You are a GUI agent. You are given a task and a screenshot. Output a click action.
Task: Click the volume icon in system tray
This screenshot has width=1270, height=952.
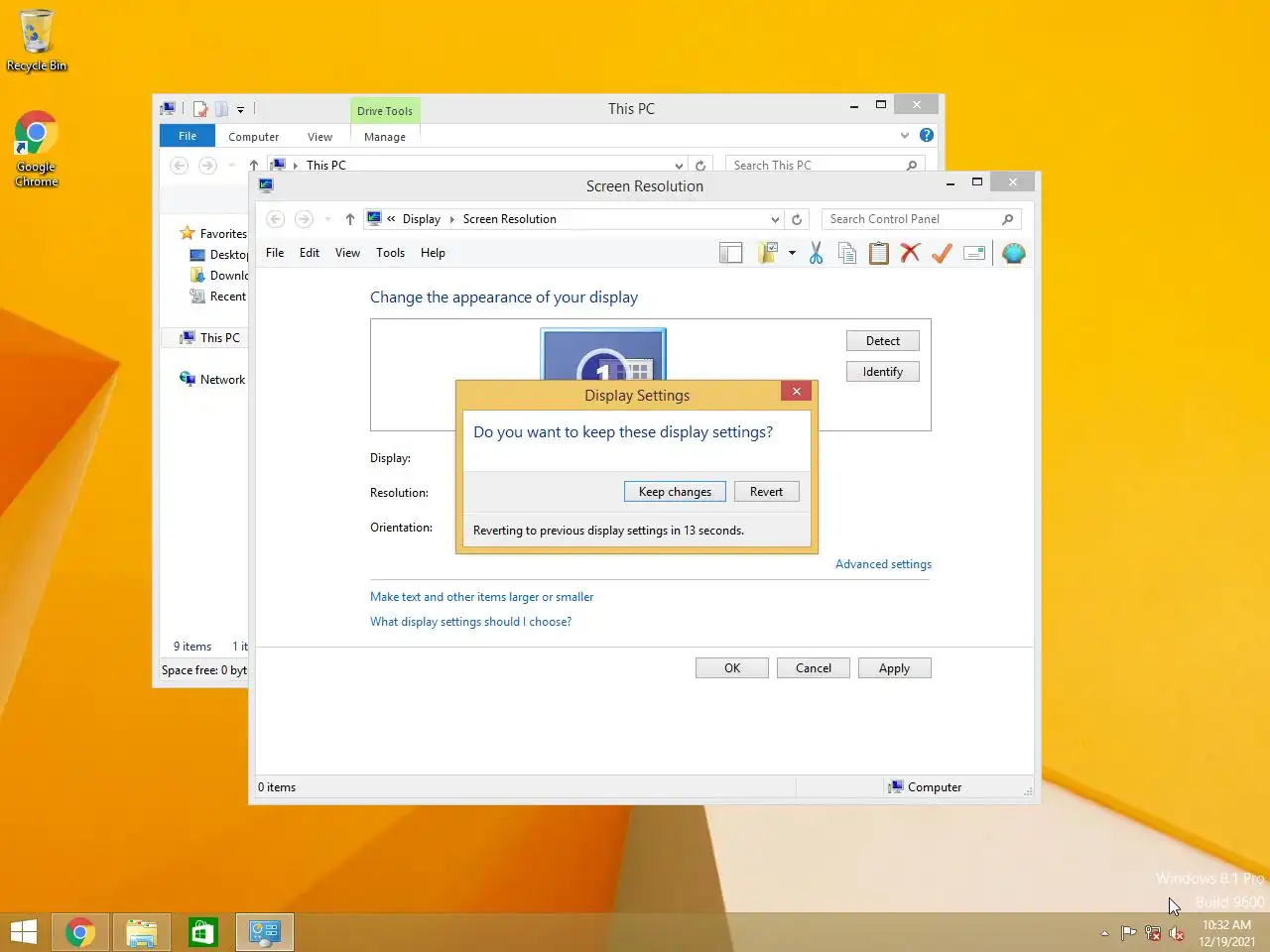coord(1177,933)
